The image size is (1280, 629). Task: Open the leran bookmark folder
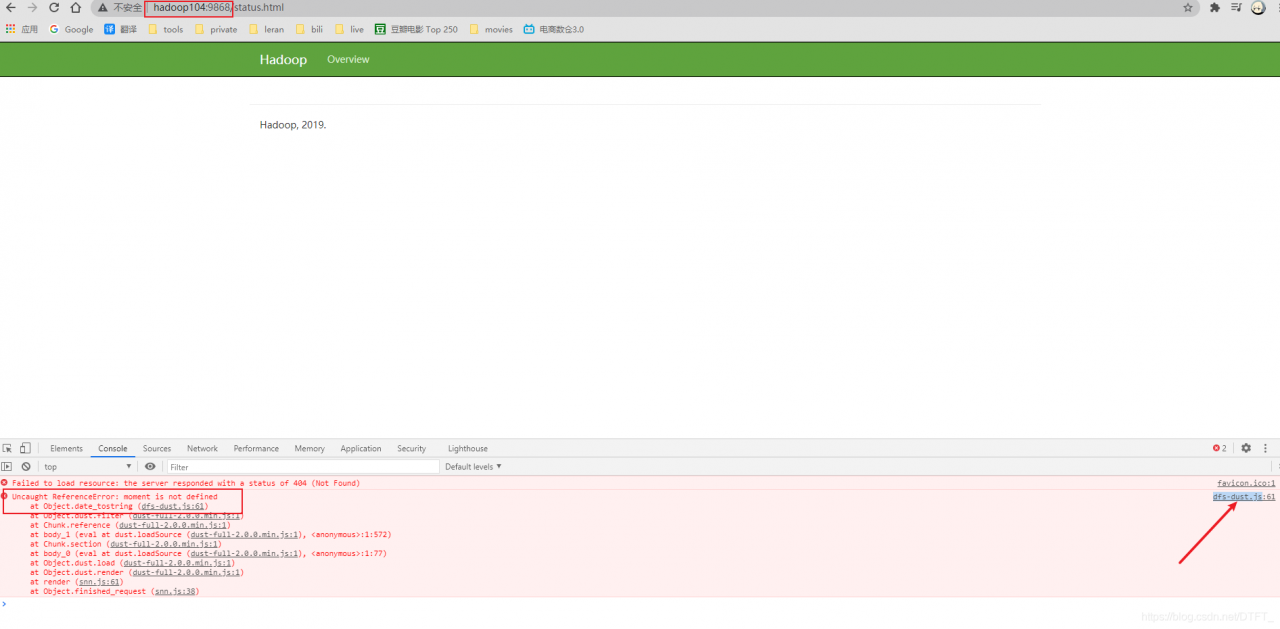[266, 29]
